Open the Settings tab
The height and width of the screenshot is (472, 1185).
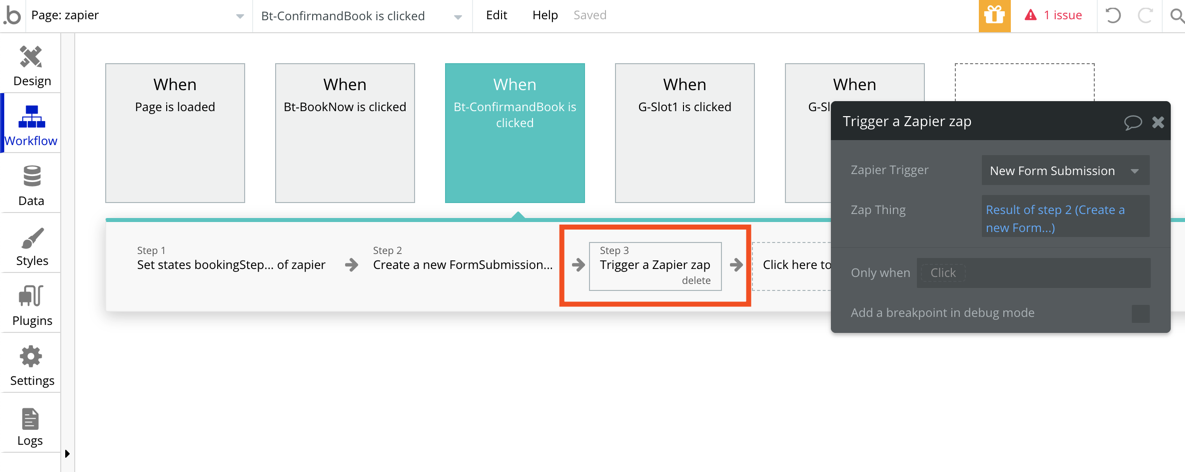(32, 365)
